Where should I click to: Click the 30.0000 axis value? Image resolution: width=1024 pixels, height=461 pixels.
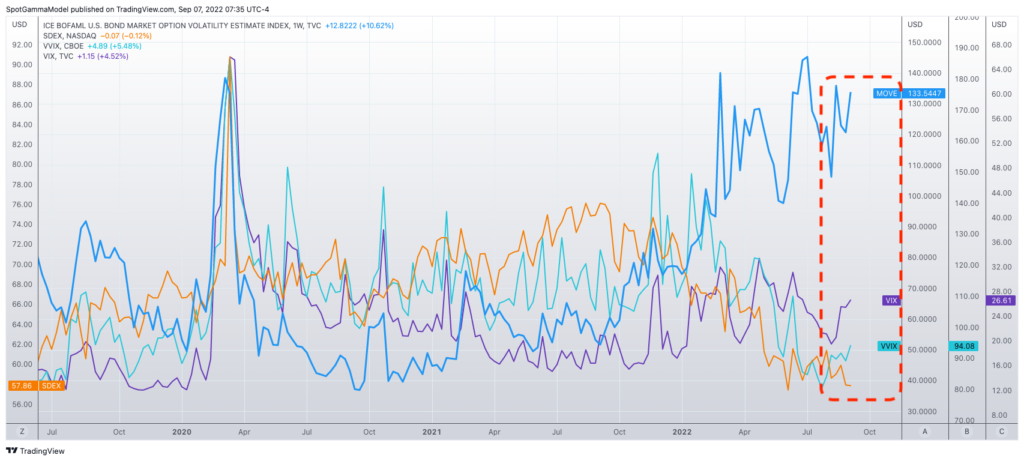coord(926,411)
